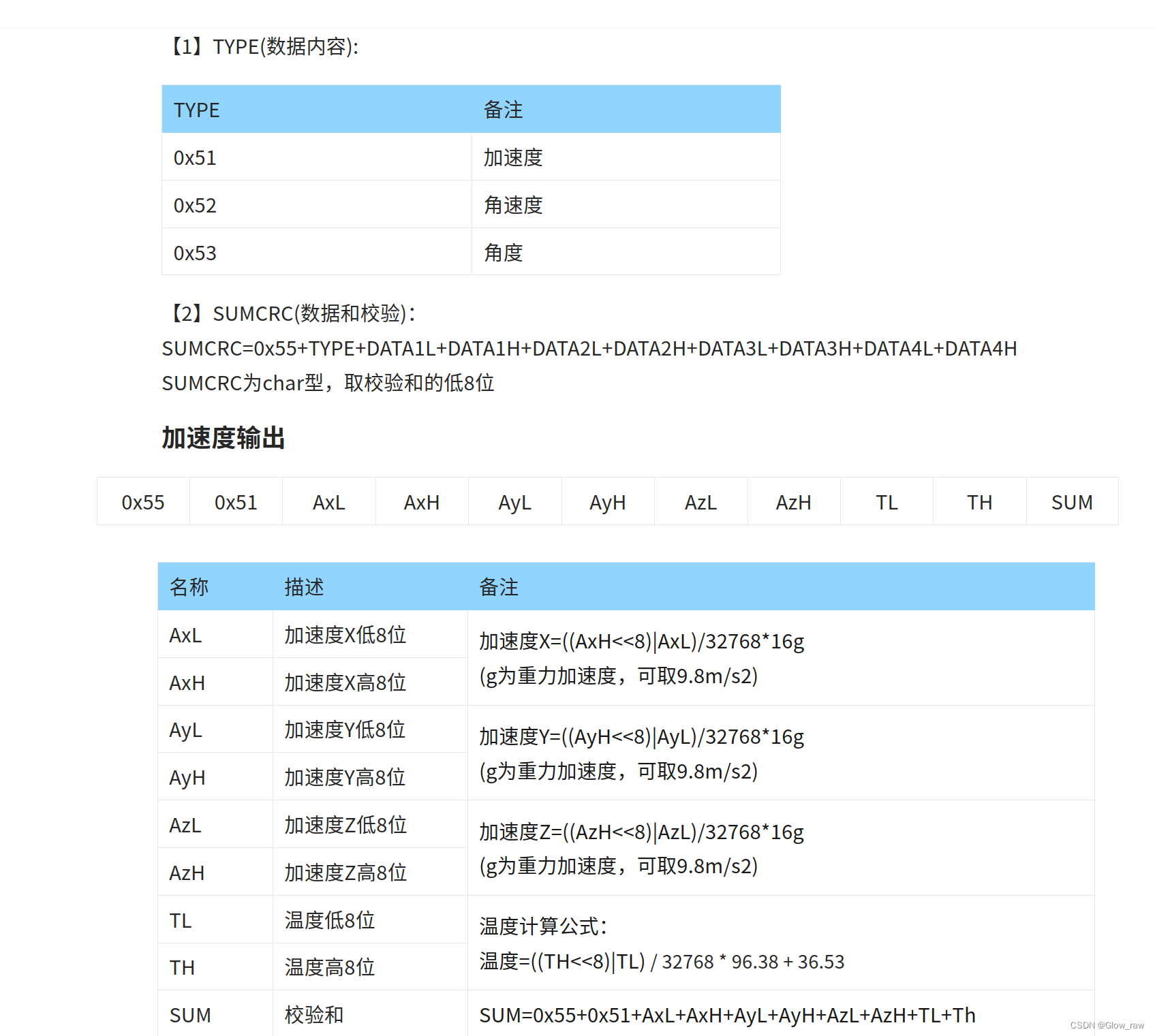The image size is (1155, 1036).
Task: Click the '加速度X高8位' description cell
Action: tap(371, 682)
